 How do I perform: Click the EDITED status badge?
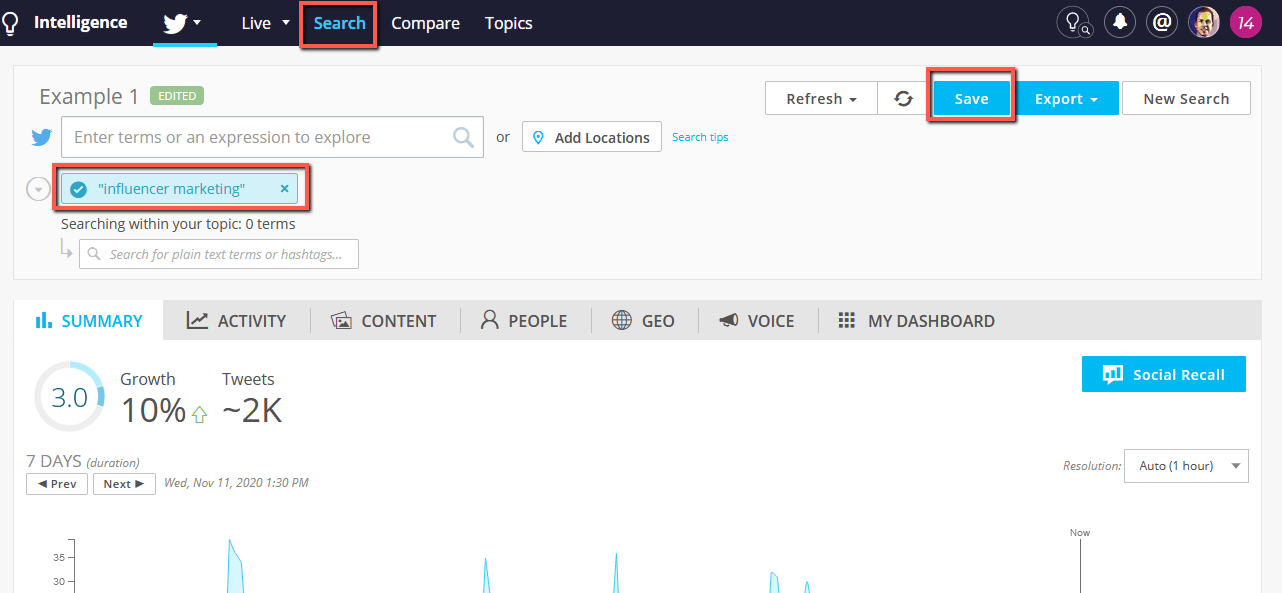pos(177,96)
